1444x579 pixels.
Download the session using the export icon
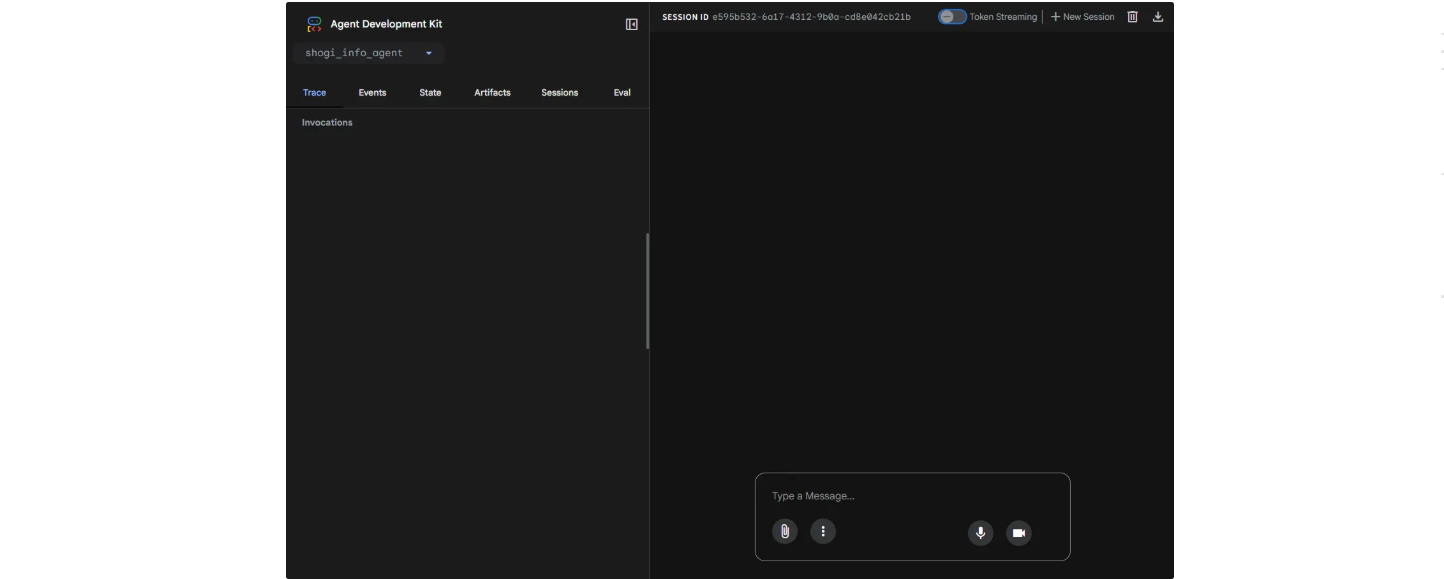click(1158, 17)
